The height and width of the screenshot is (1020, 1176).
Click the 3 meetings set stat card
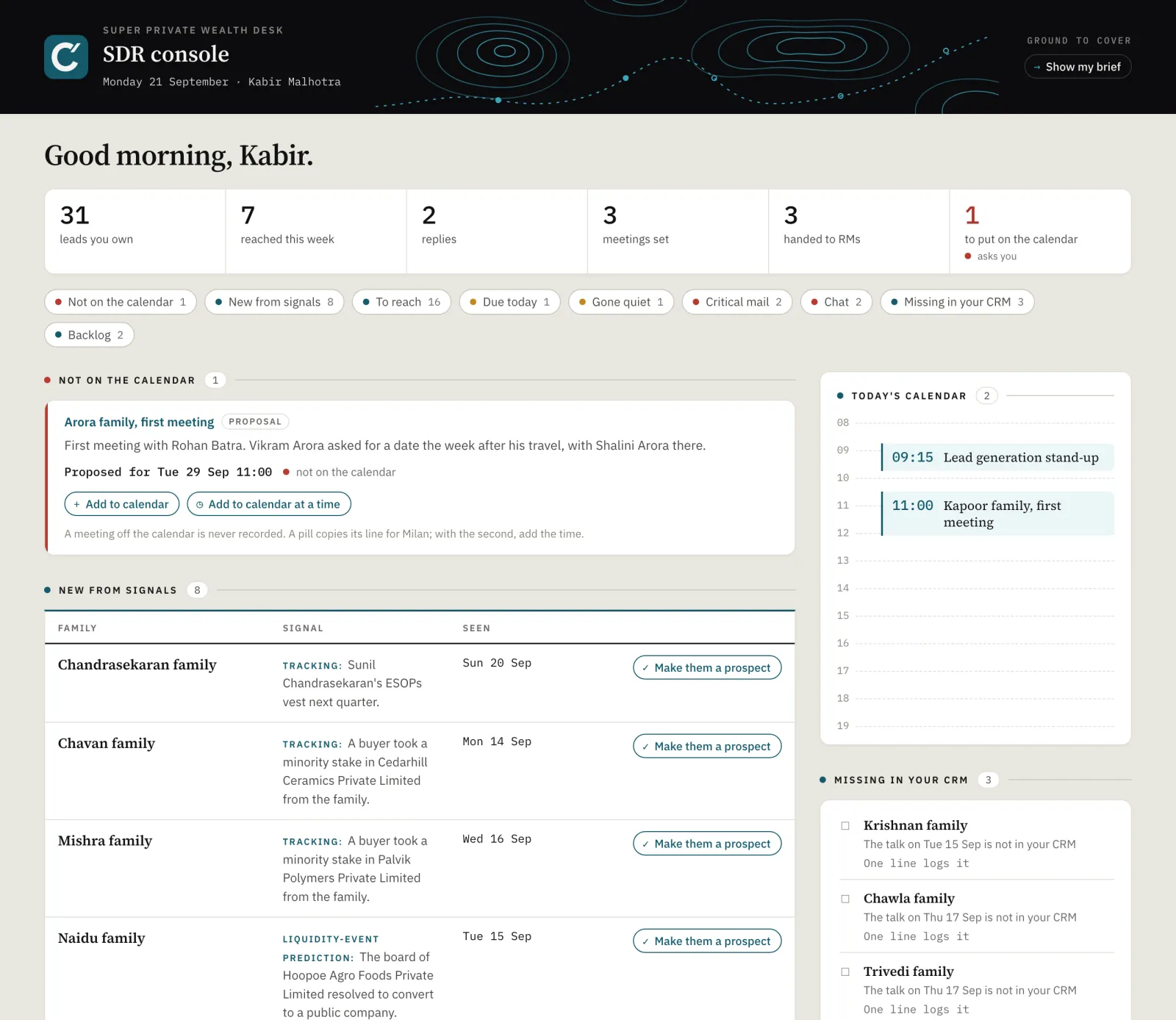point(678,231)
